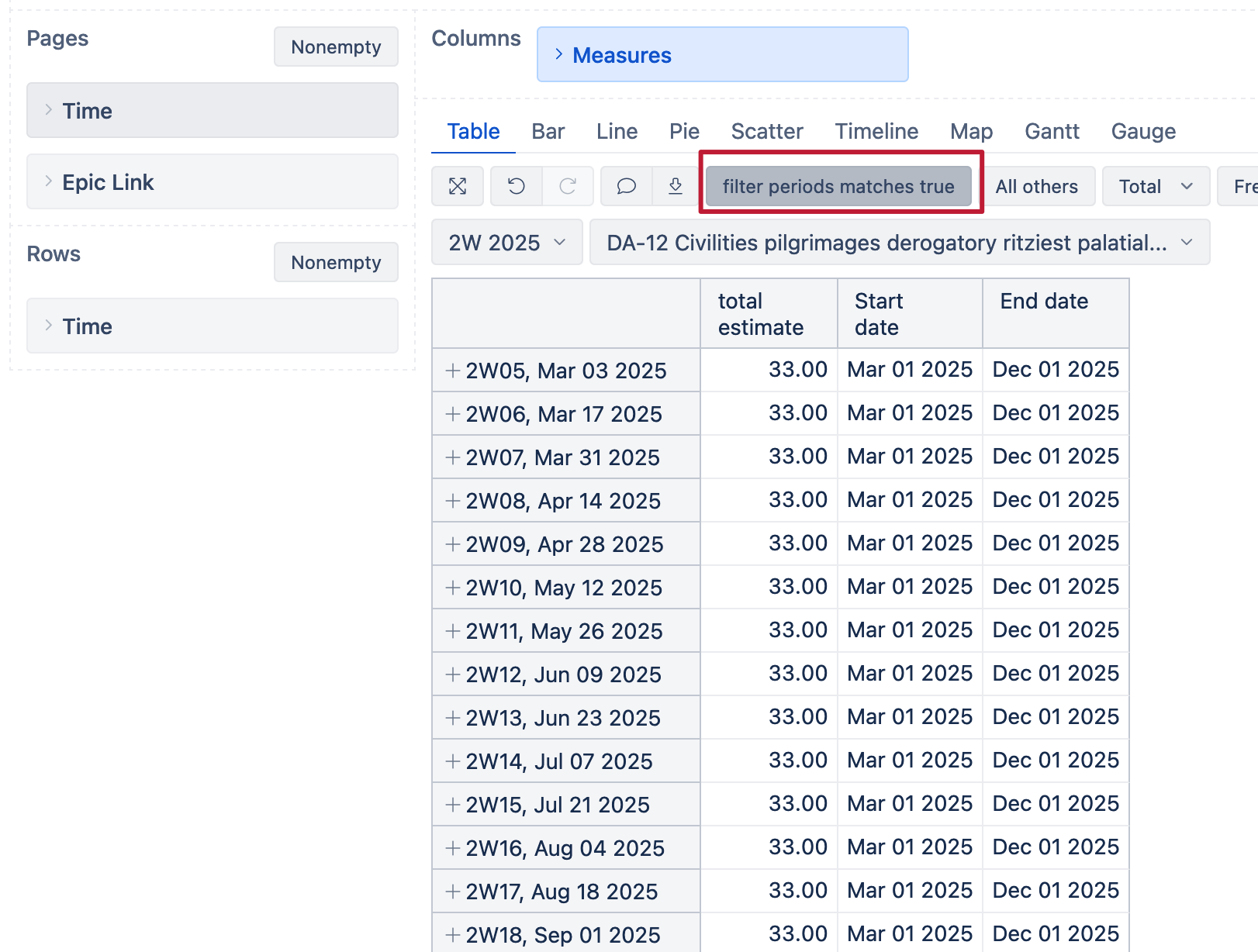Click 2W12, Jun 09 2025 row label
The image size is (1258, 952).
tap(563, 674)
